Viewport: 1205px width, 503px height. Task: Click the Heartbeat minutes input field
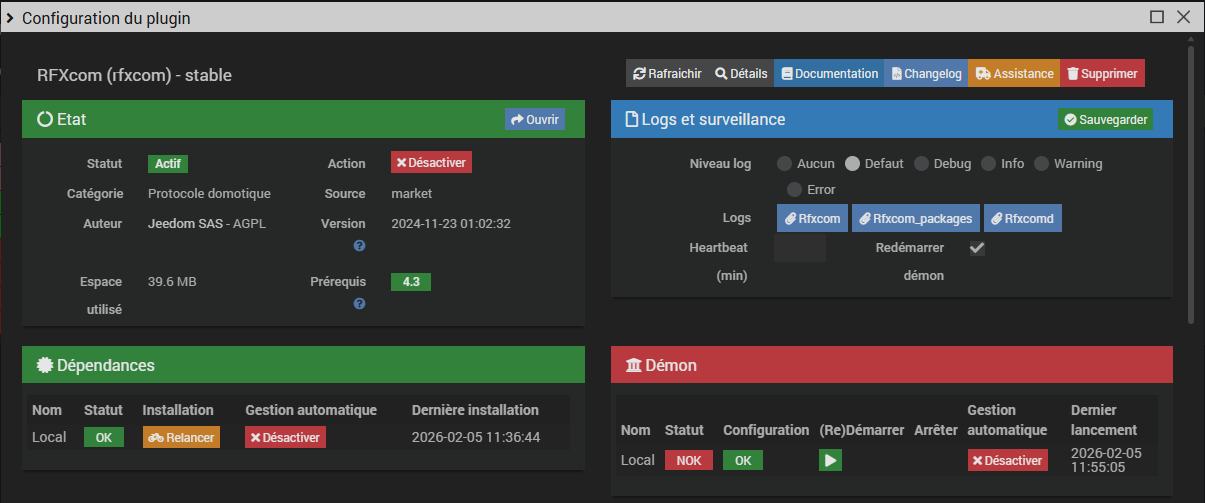click(800, 248)
